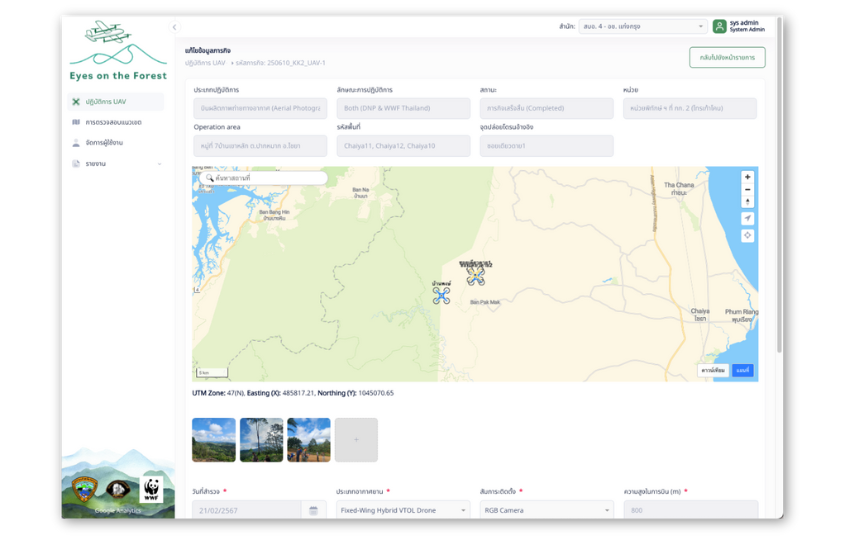The width and height of the screenshot is (850, 540).
Task: Switch map to satellite view
Action: click(713, 370)
